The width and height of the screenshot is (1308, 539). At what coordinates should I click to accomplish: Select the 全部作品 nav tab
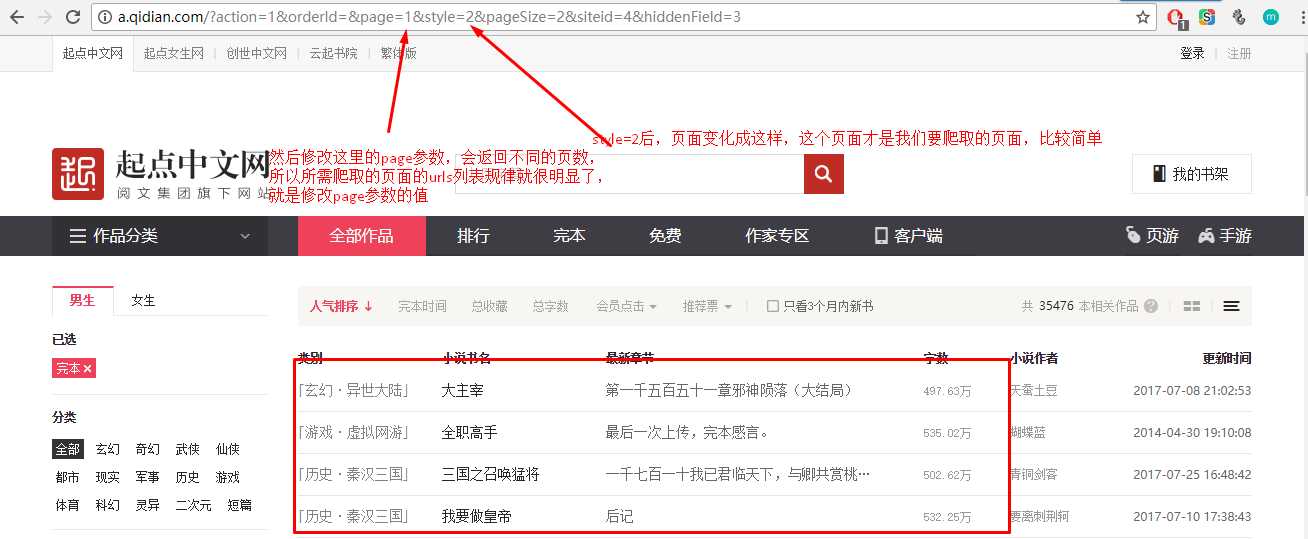(x=362, y=236)
